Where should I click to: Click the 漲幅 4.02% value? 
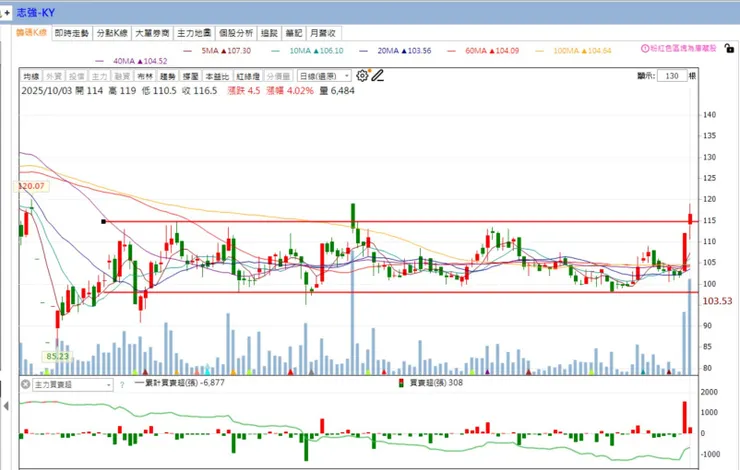click(290, 91)
